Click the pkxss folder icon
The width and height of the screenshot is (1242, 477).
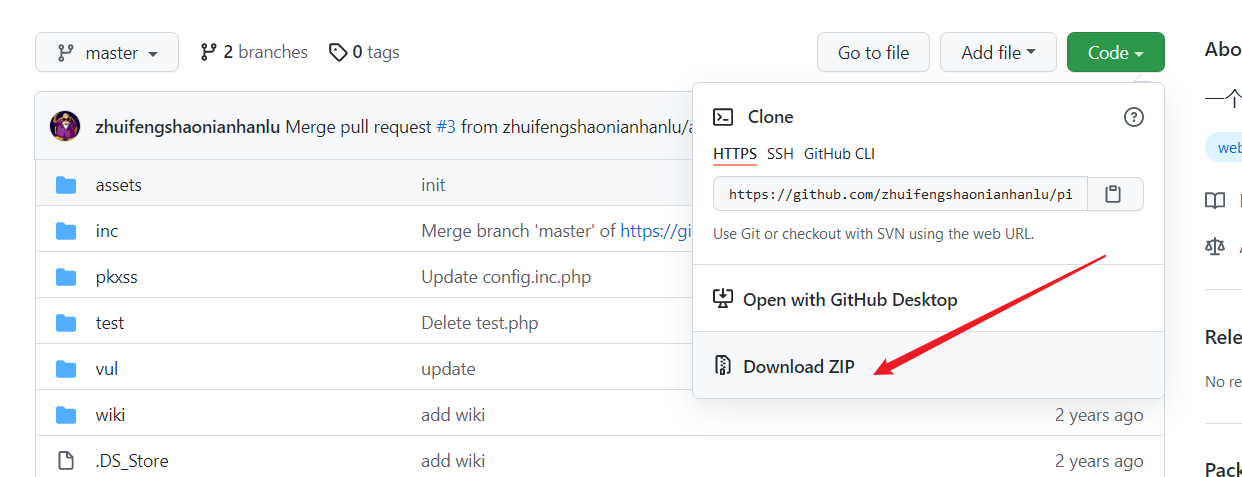(66, 277)
